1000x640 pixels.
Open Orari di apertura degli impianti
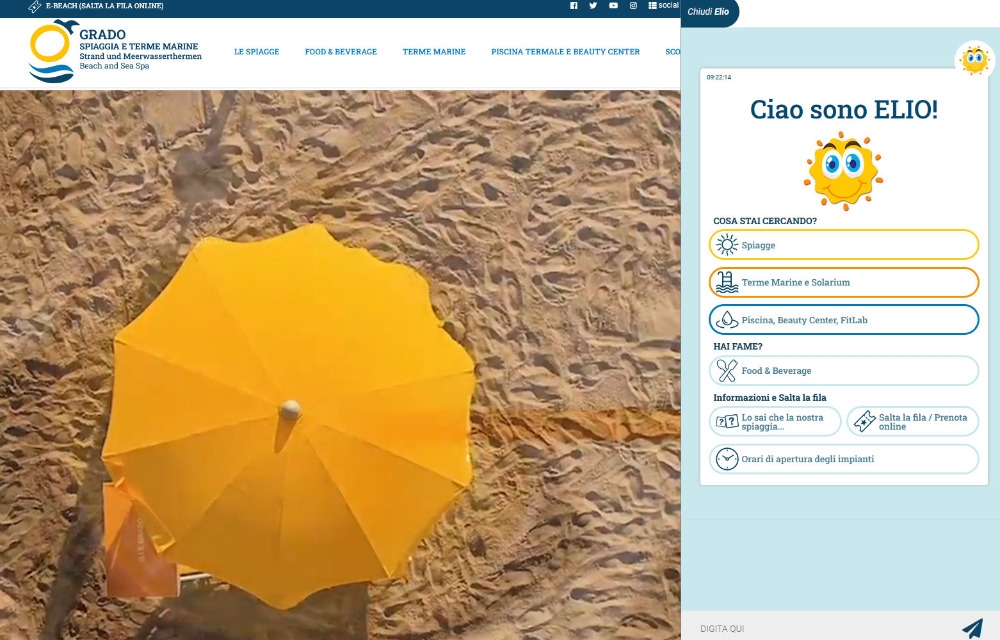(844, 459)
